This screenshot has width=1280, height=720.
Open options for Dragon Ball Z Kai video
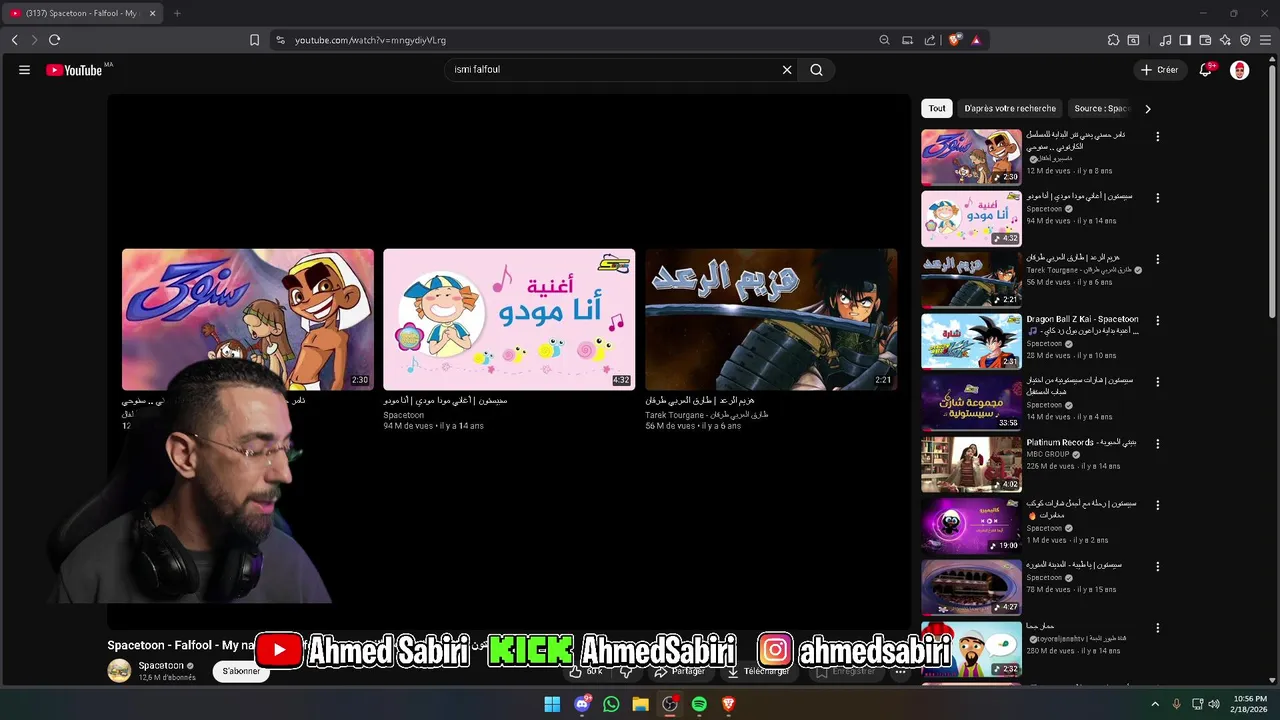(1158, 321)
